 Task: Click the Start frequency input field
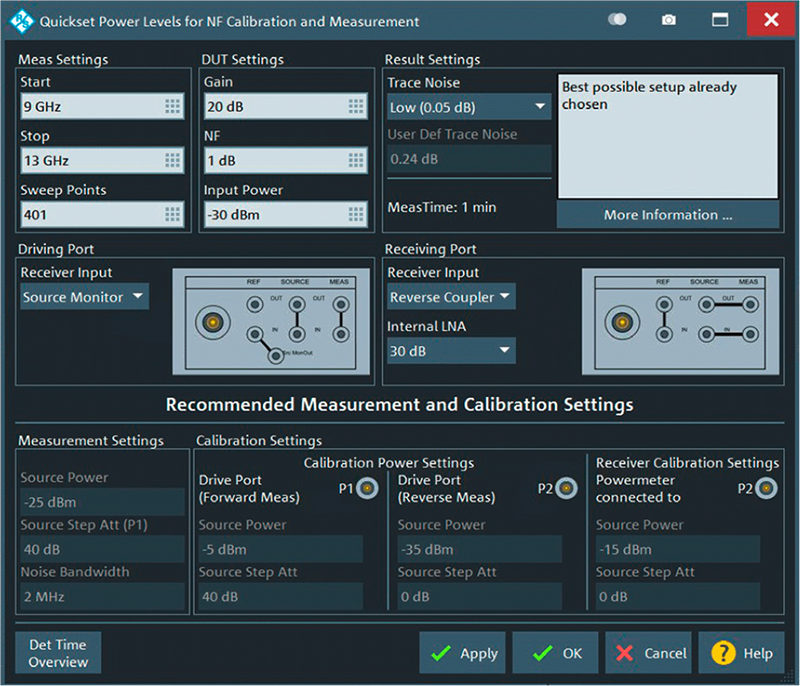pyautogui.click(x=90, y=106)
